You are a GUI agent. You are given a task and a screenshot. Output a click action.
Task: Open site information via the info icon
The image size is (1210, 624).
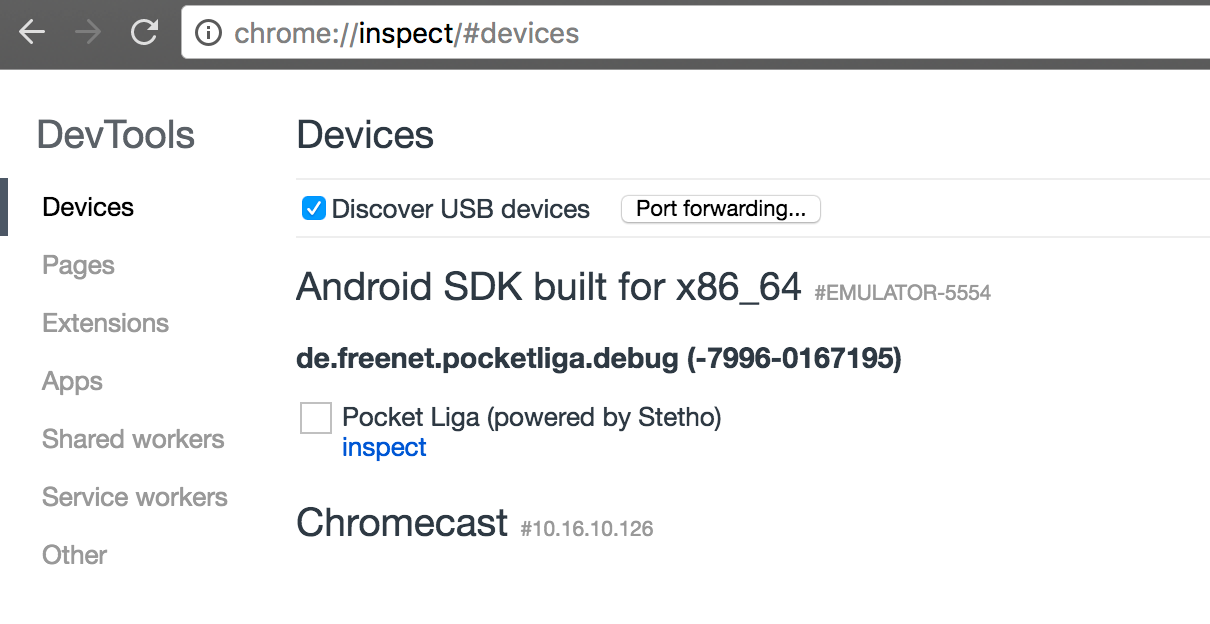pos(207,33)
